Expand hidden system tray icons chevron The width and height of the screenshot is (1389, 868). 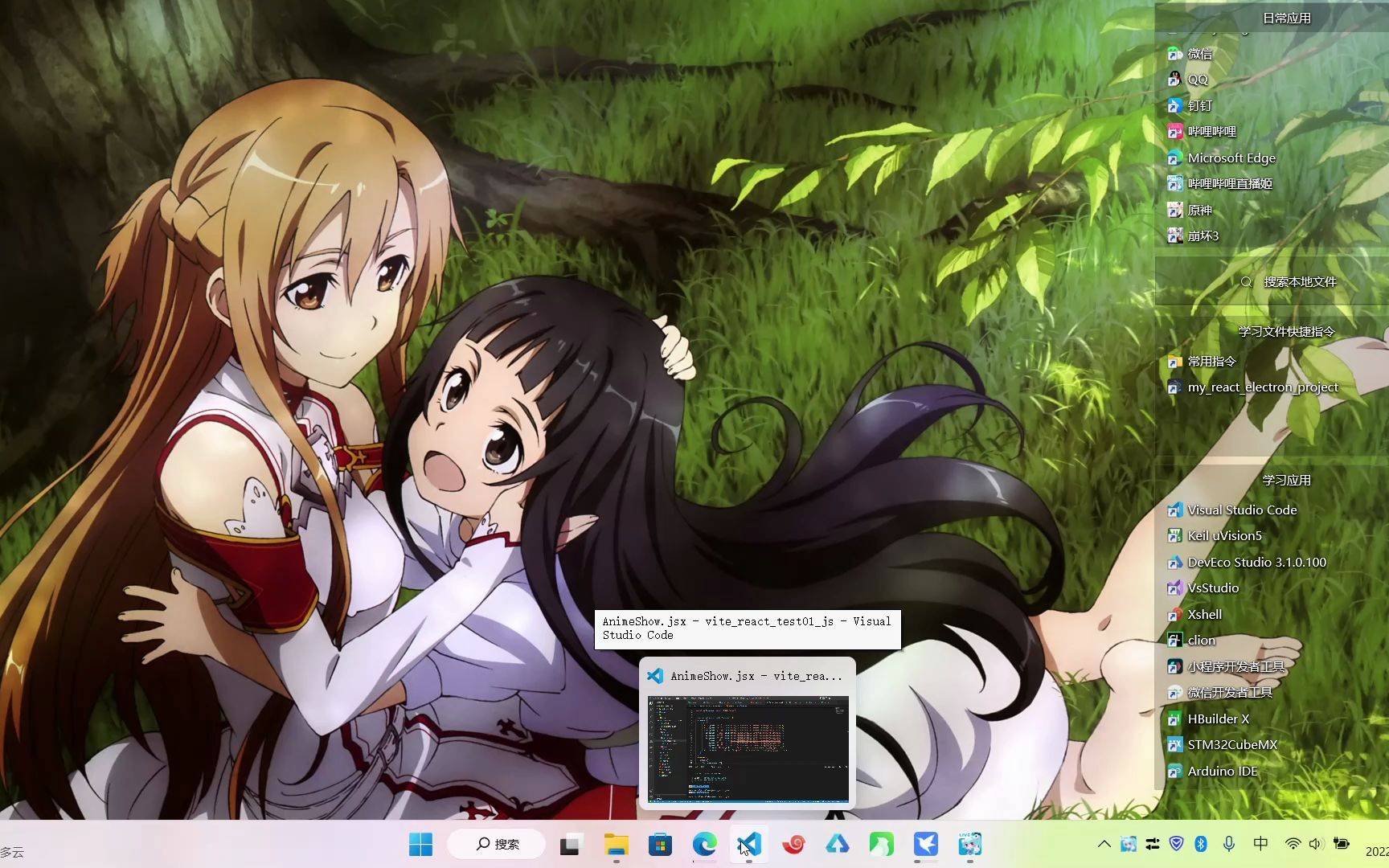(x=1104, y=844)
